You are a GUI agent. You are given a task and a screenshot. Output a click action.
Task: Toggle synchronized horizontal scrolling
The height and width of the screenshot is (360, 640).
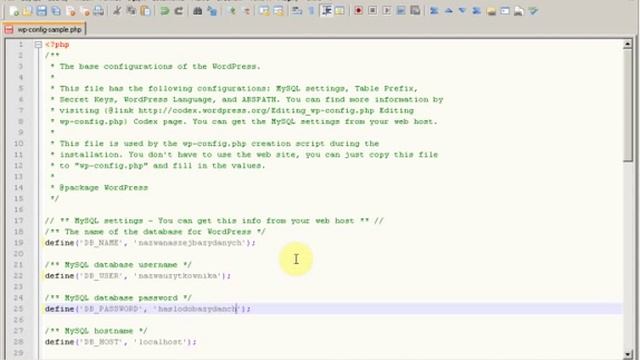point(279,11)
